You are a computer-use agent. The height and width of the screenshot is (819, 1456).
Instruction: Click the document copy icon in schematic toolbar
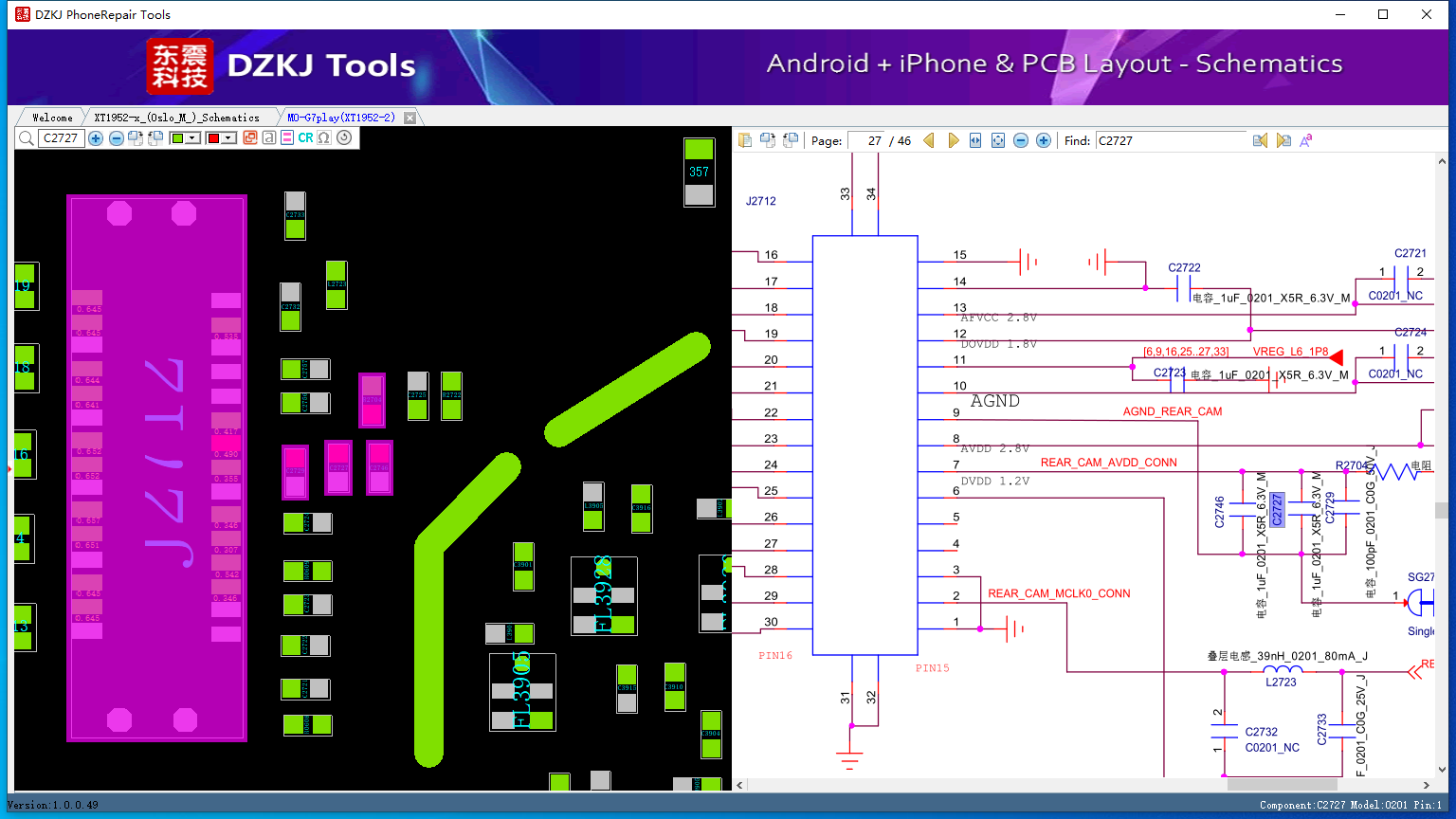click(x=745, y=140)
